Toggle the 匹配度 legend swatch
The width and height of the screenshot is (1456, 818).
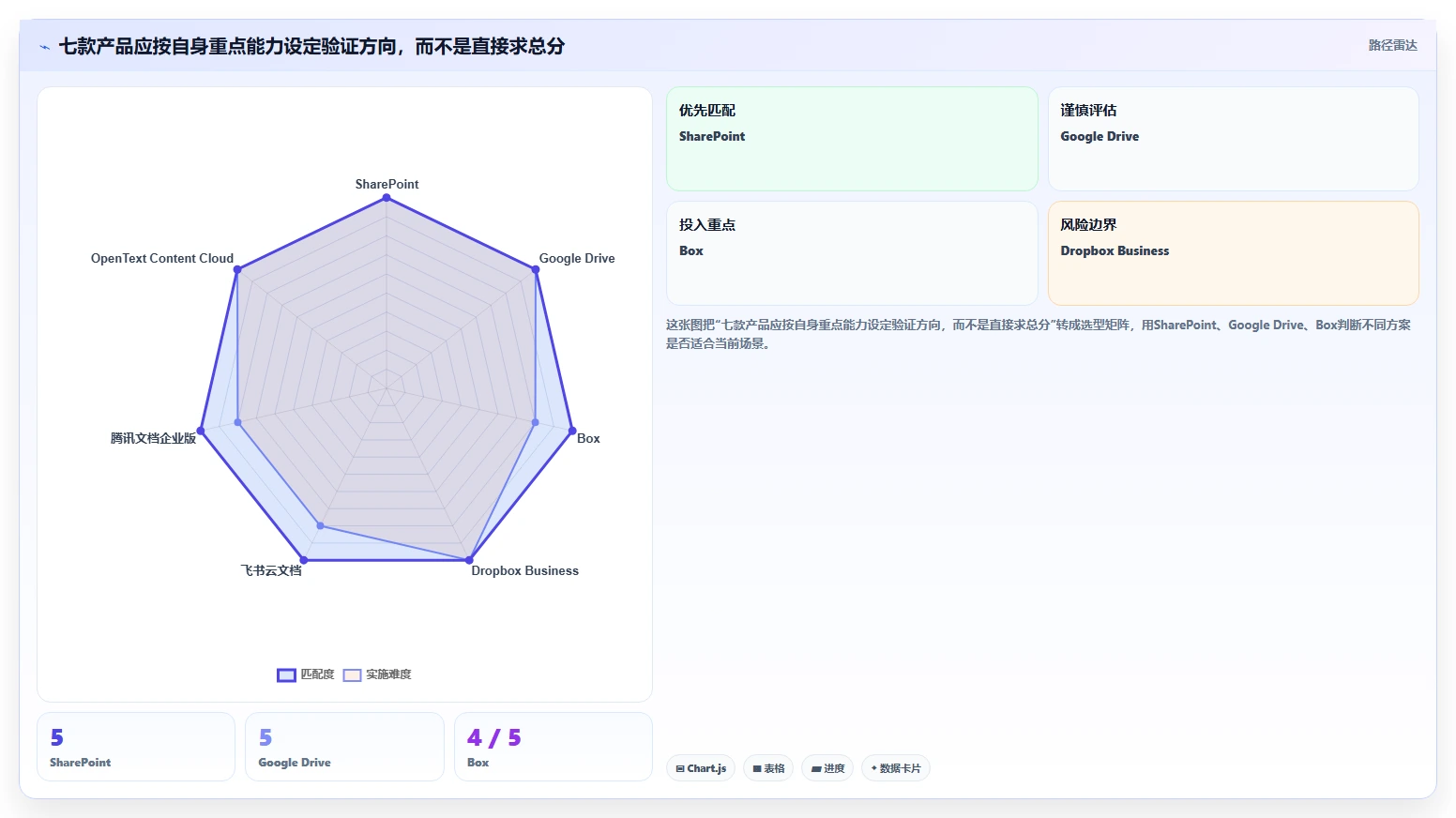pos(286,674)
